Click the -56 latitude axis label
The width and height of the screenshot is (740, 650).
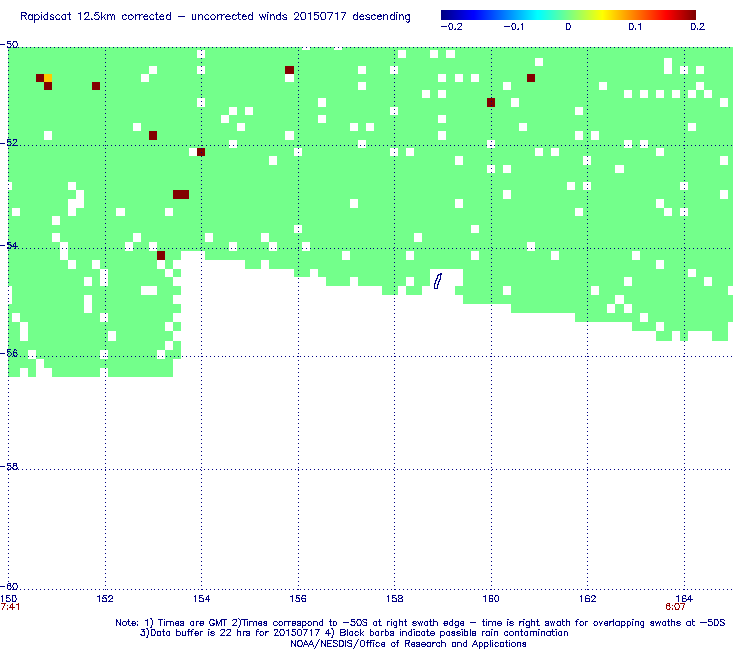tap(9, 353)
